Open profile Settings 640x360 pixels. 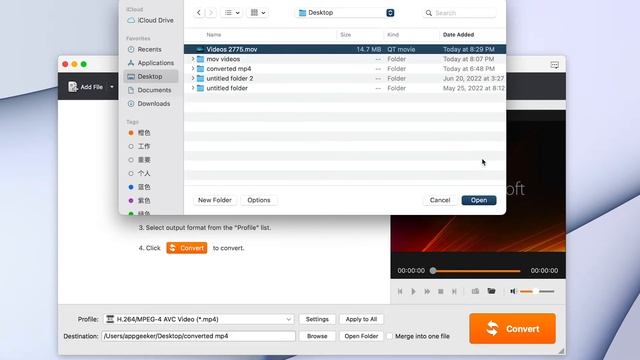[x=317, y=319]
